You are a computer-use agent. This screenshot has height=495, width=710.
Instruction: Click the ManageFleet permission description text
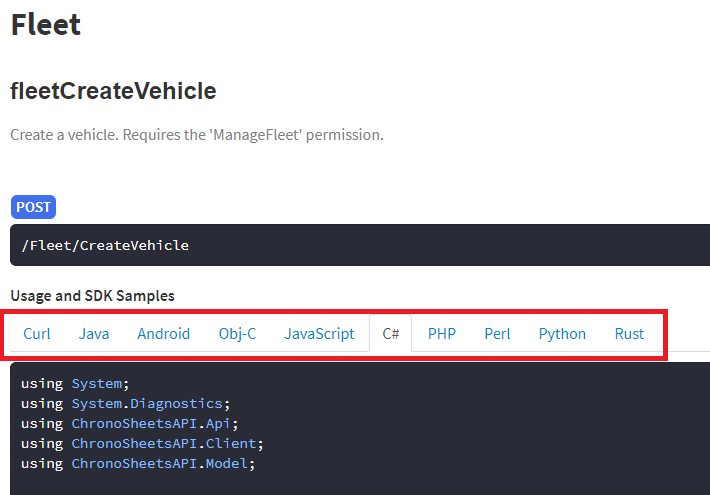197,135
